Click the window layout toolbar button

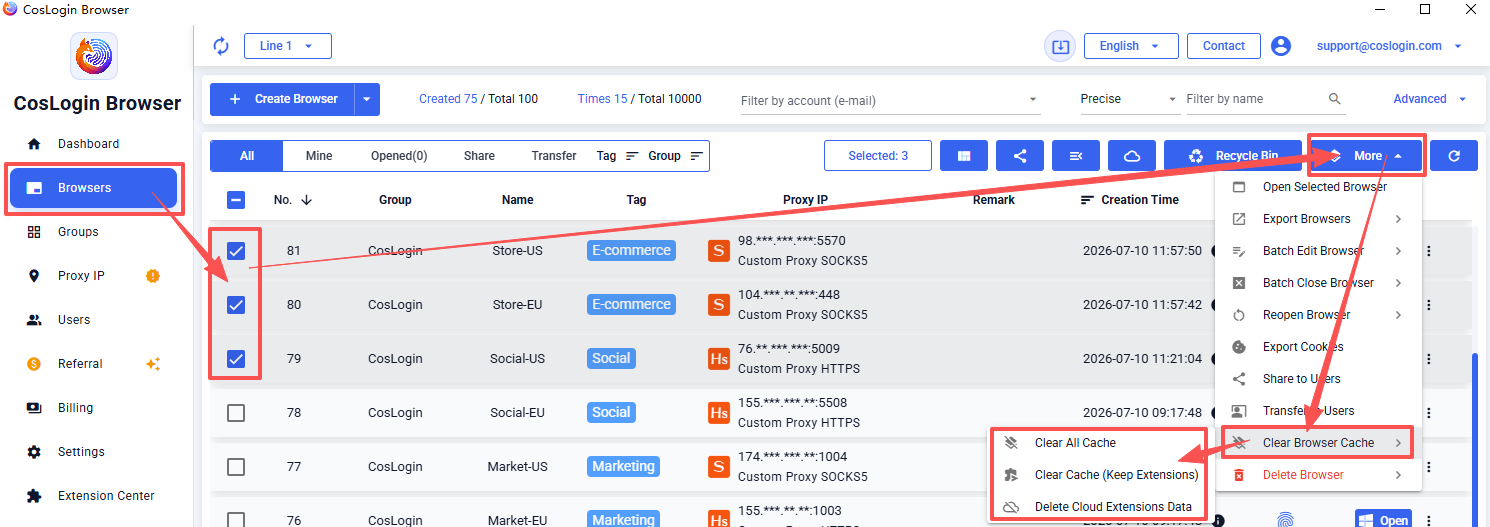[964, 156]
